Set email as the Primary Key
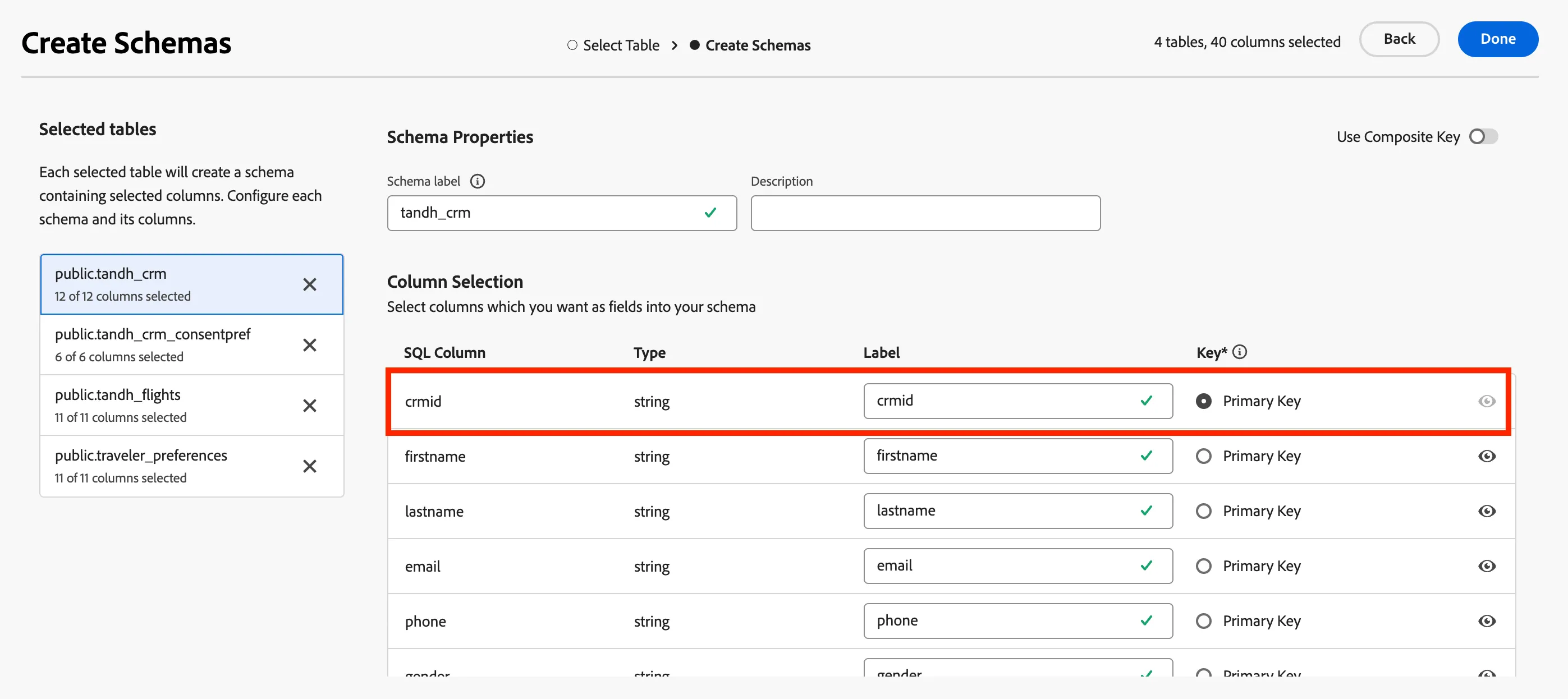 [1203, 566]
